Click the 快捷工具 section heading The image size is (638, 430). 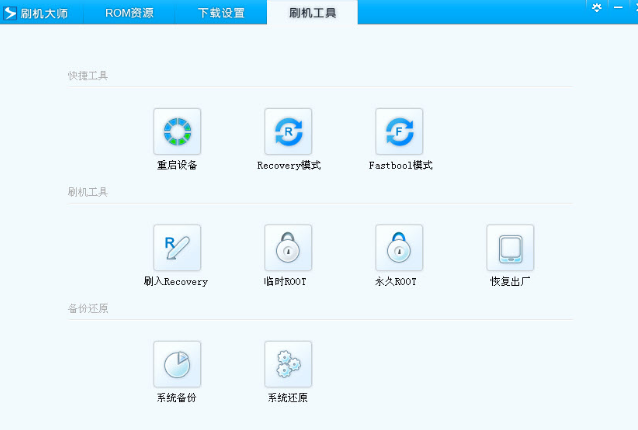tap(87, 76)
